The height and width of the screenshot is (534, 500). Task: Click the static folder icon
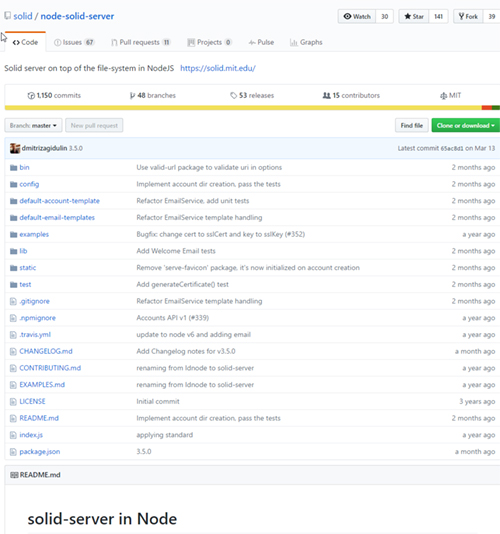click(x=13, y=268)
